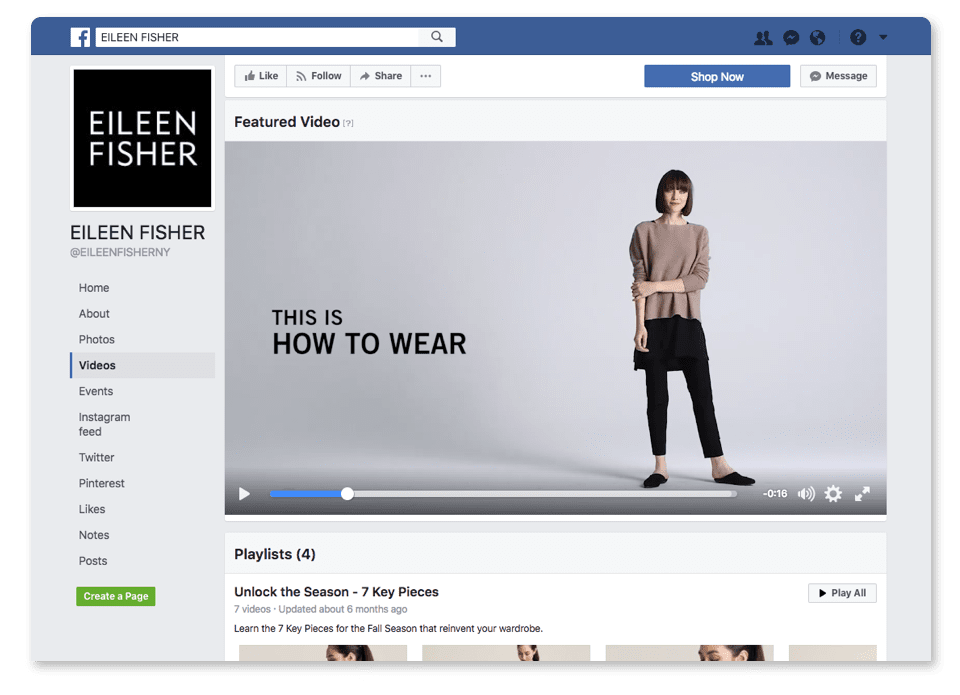Viewport: 960px width, 695px height.
Task: Select the Videos tab in sidebar
Action: [x=143, y=365]
